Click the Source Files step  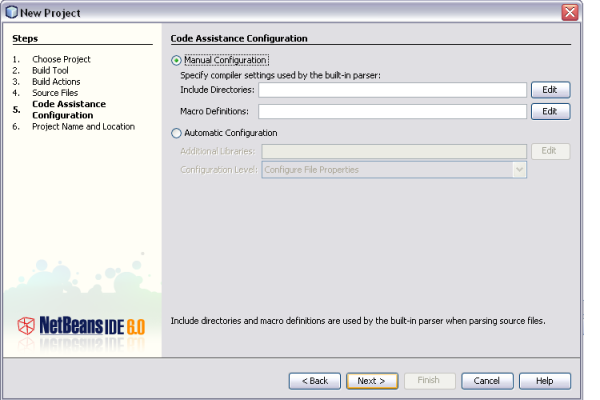[x=55, y=93]
